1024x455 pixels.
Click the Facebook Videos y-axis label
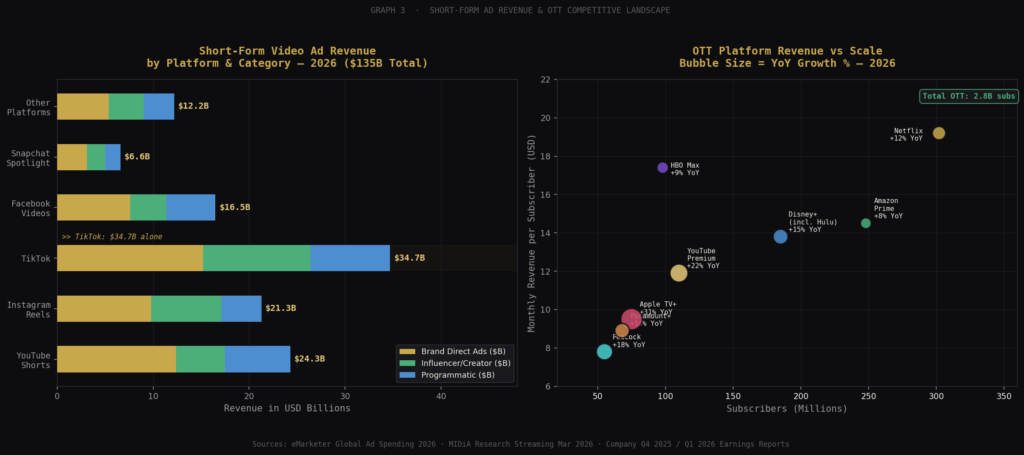point(31,207)
